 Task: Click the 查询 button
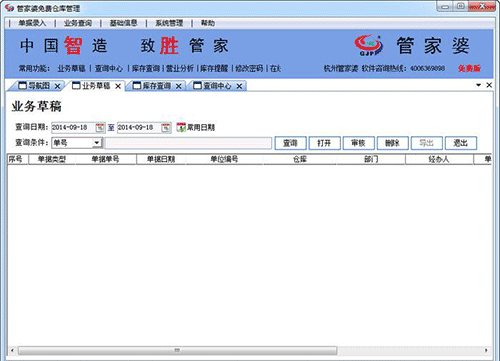point(290,143)
